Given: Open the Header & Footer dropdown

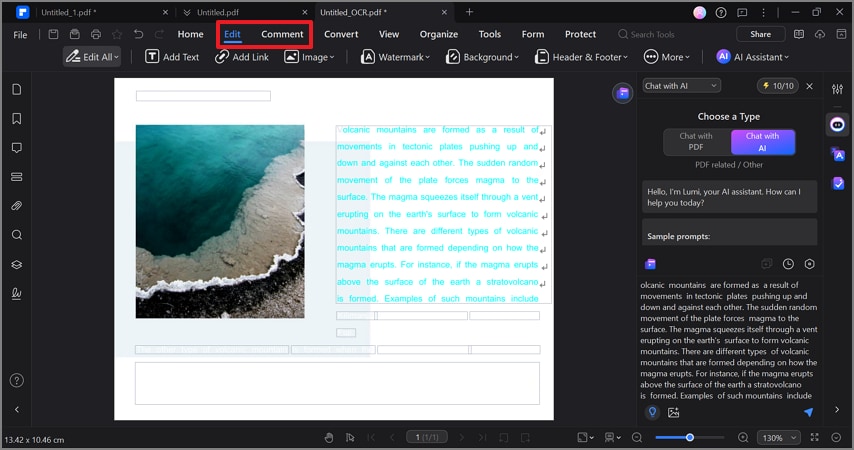Looking at the screenshot, I should (x=581, y=57).
